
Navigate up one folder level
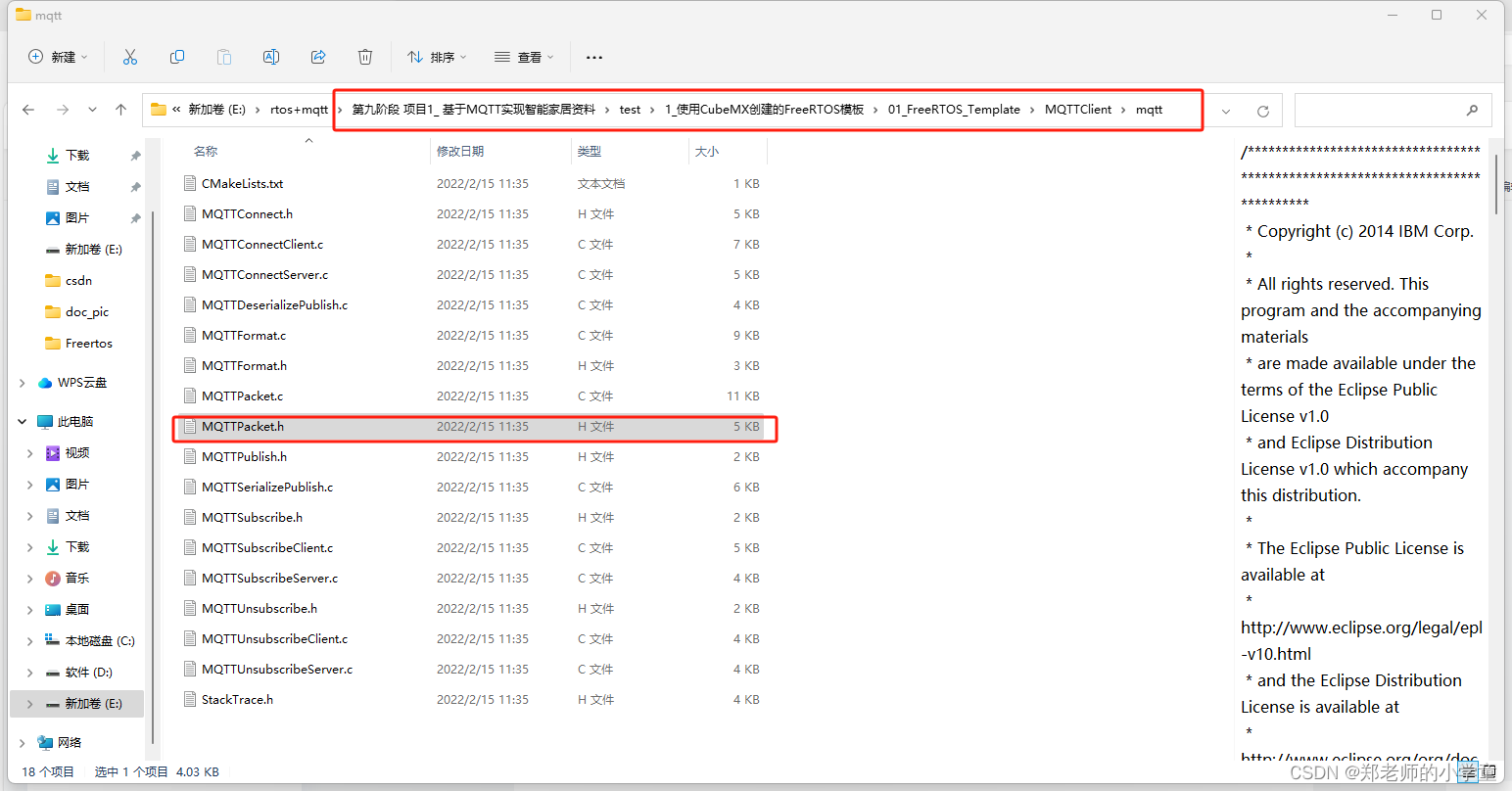120,109
